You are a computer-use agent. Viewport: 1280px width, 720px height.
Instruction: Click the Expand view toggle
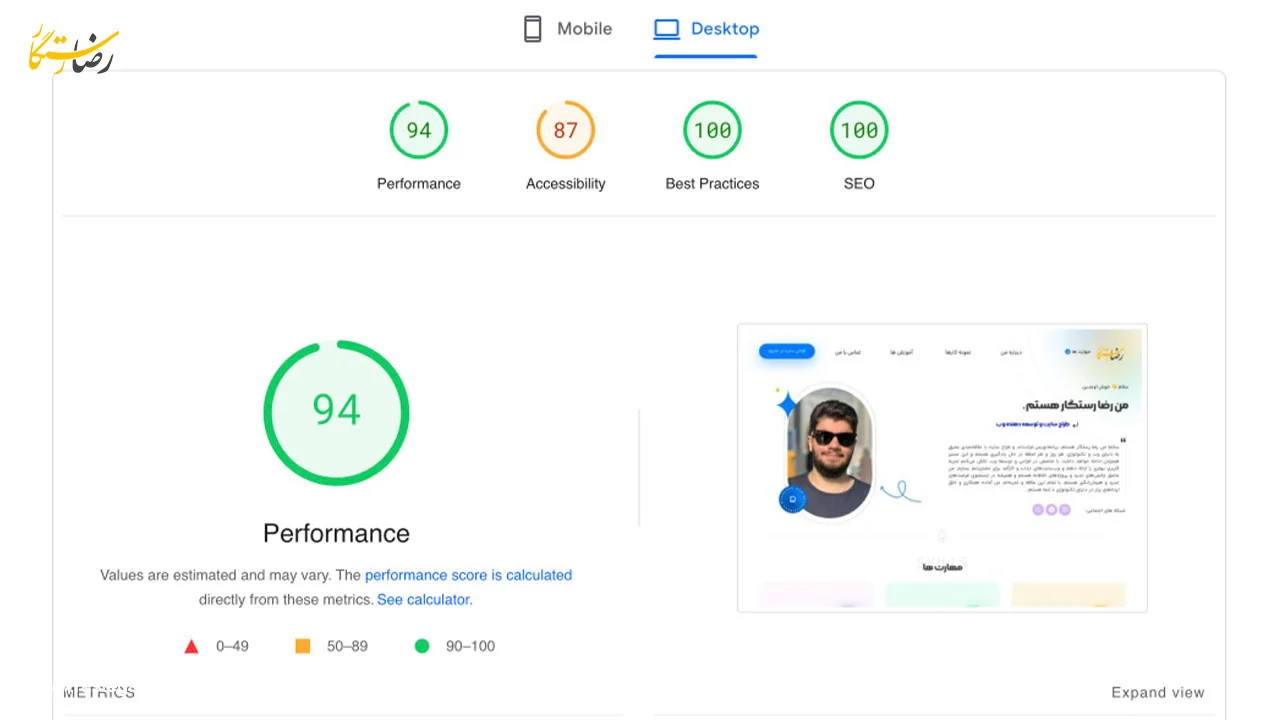[x=1158, y=692]
